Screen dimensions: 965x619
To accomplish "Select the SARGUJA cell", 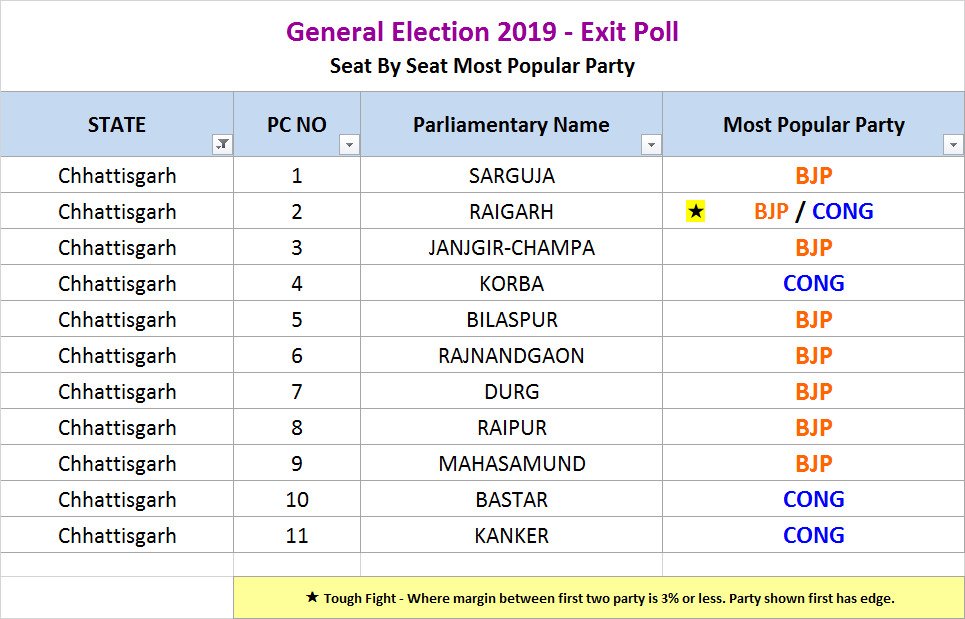I will (511, 176).
